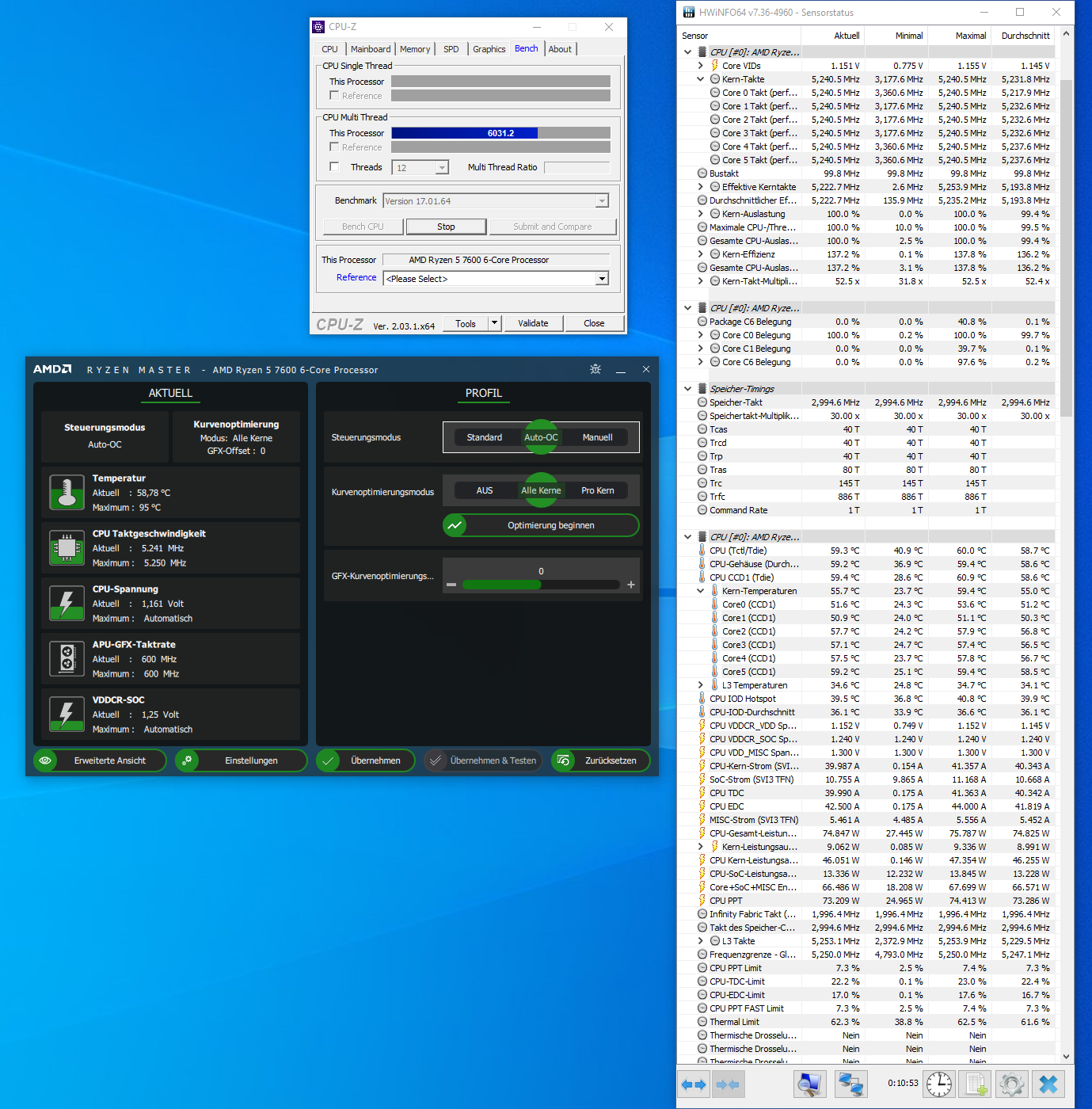Select Manuell control mode
The height and width of the screenshot is (1109, 1092).
pyautogui.click(x=597, y=437)
